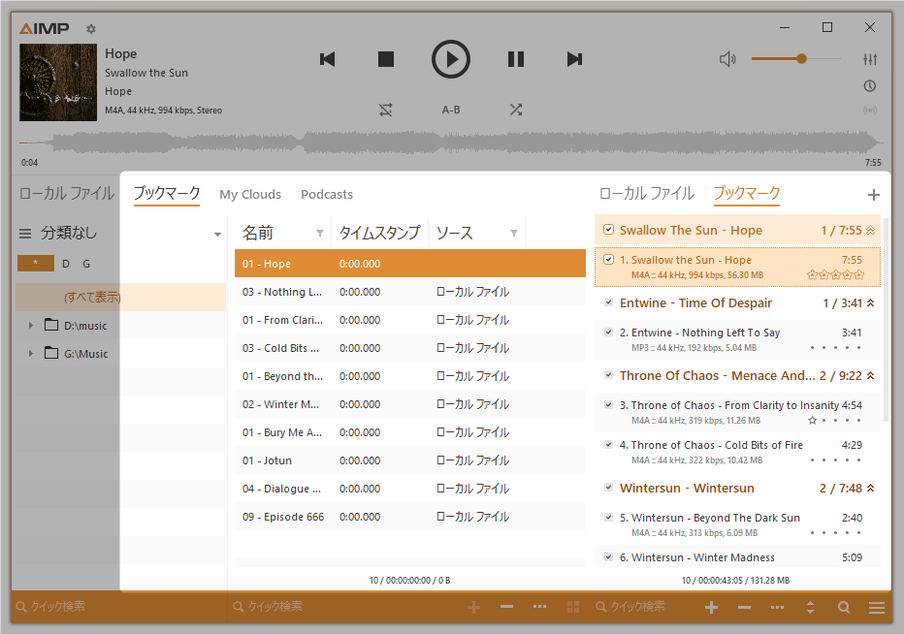The image size is (904, 634).
Task: Add files to playlist plus button
Action: coord(711,607)
